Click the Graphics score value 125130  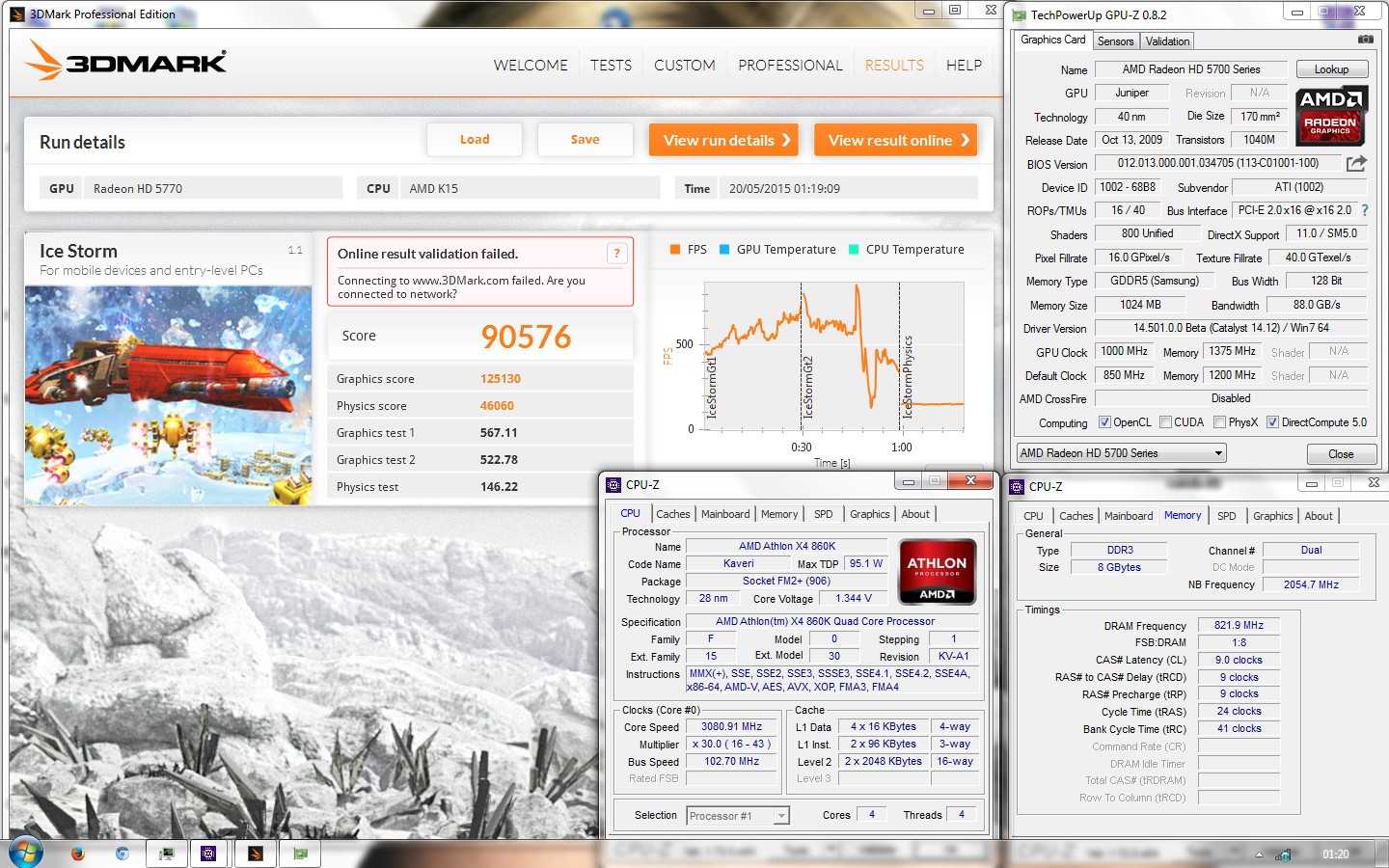tap(501, 379)
